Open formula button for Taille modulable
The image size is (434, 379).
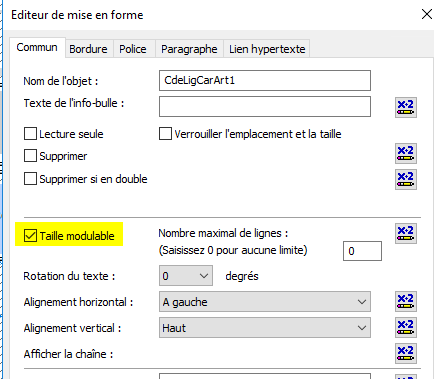(x=406, y=233)
